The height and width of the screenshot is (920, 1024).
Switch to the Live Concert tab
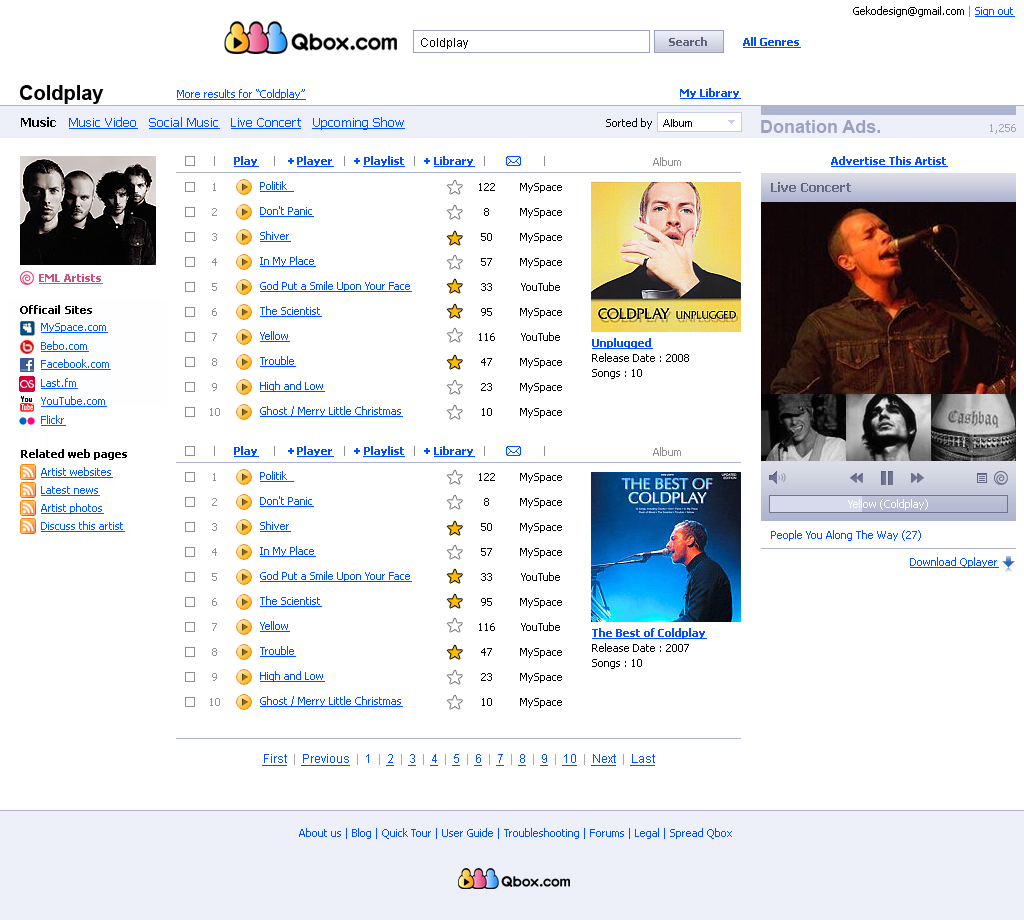tap(266, 123)
